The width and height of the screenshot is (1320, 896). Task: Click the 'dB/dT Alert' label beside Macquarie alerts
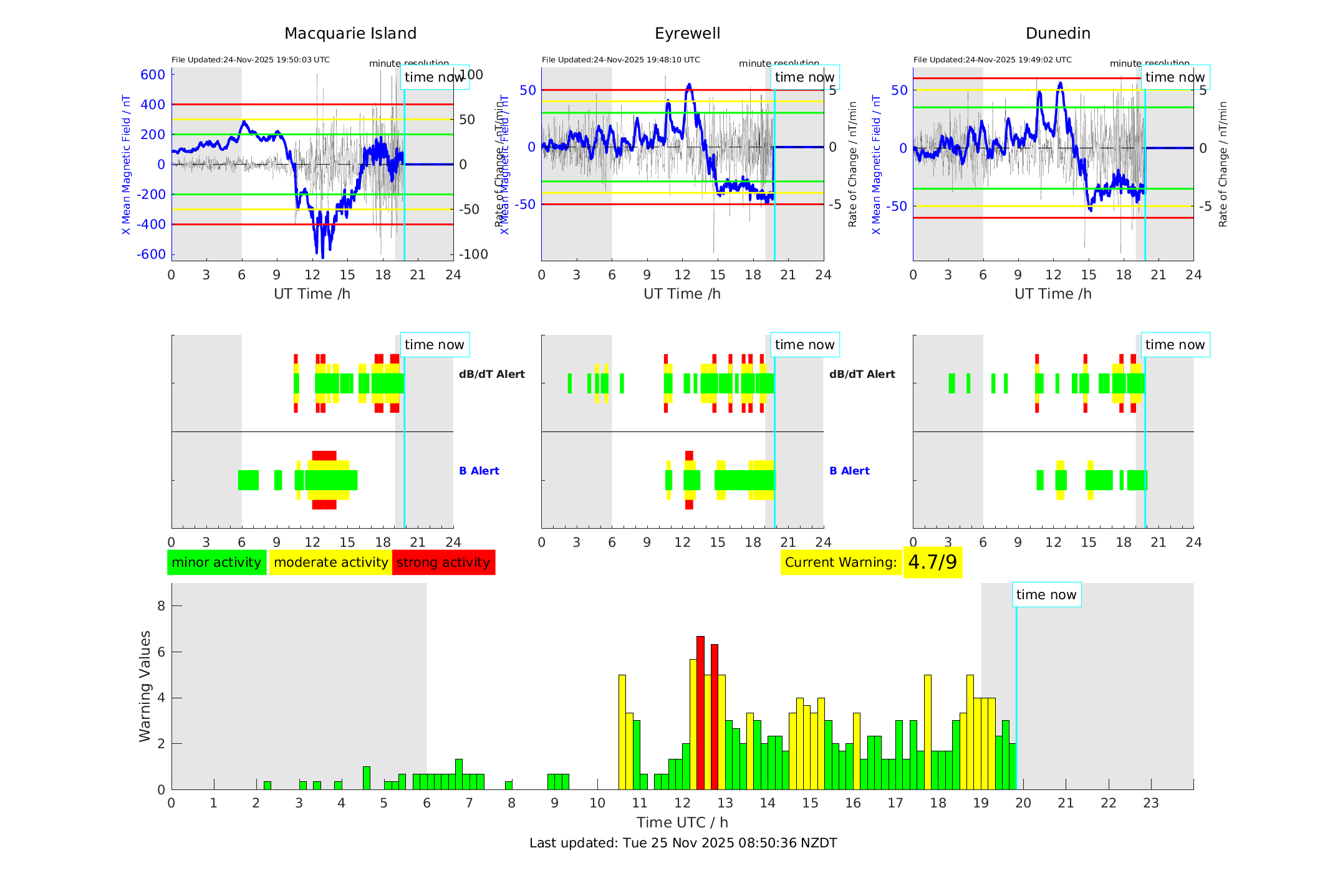(x=491, y=374)
